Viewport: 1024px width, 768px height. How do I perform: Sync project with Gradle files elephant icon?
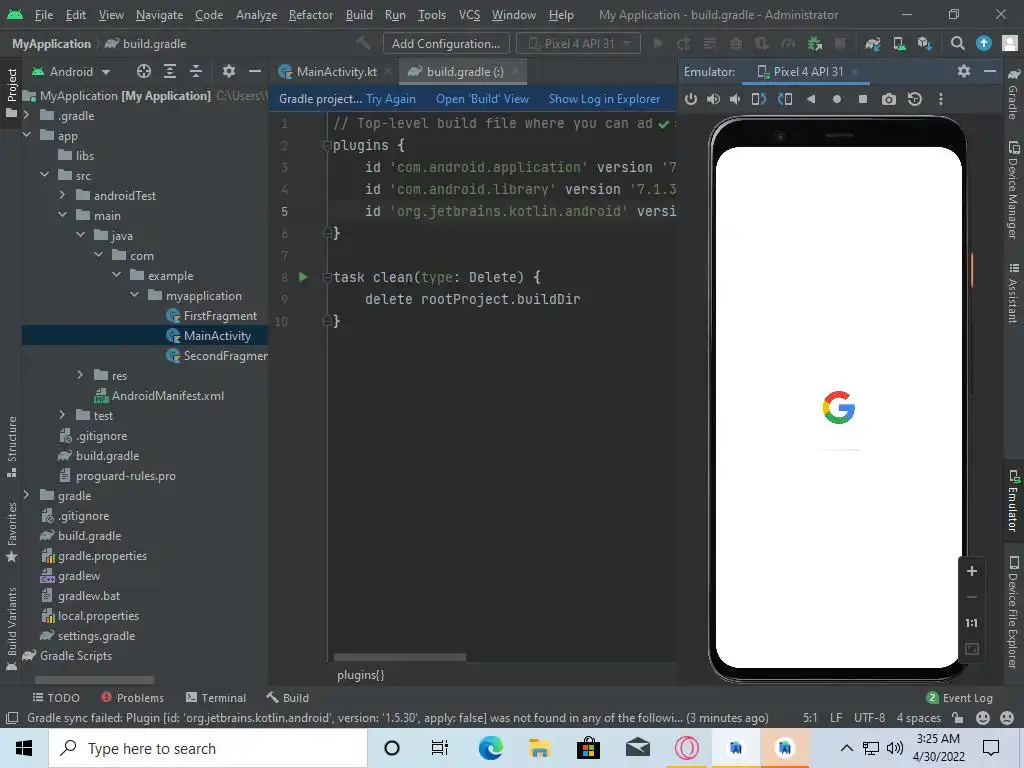pos(872,44)
